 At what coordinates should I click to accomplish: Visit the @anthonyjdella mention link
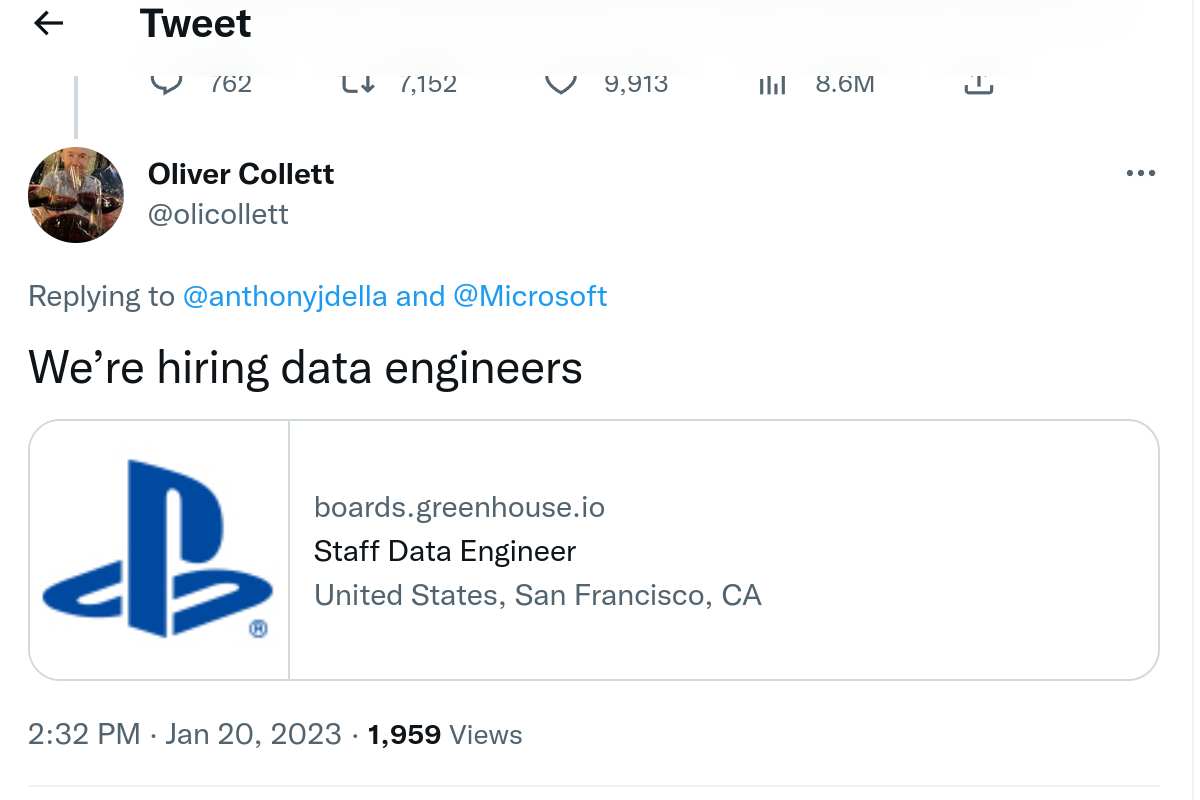[285, 296]
